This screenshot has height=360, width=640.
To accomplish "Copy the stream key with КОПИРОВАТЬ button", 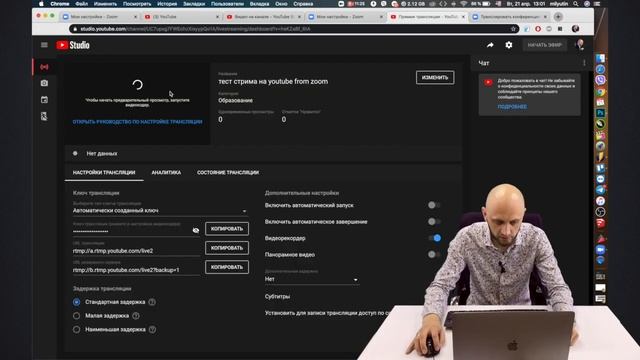I will (227, 229).
